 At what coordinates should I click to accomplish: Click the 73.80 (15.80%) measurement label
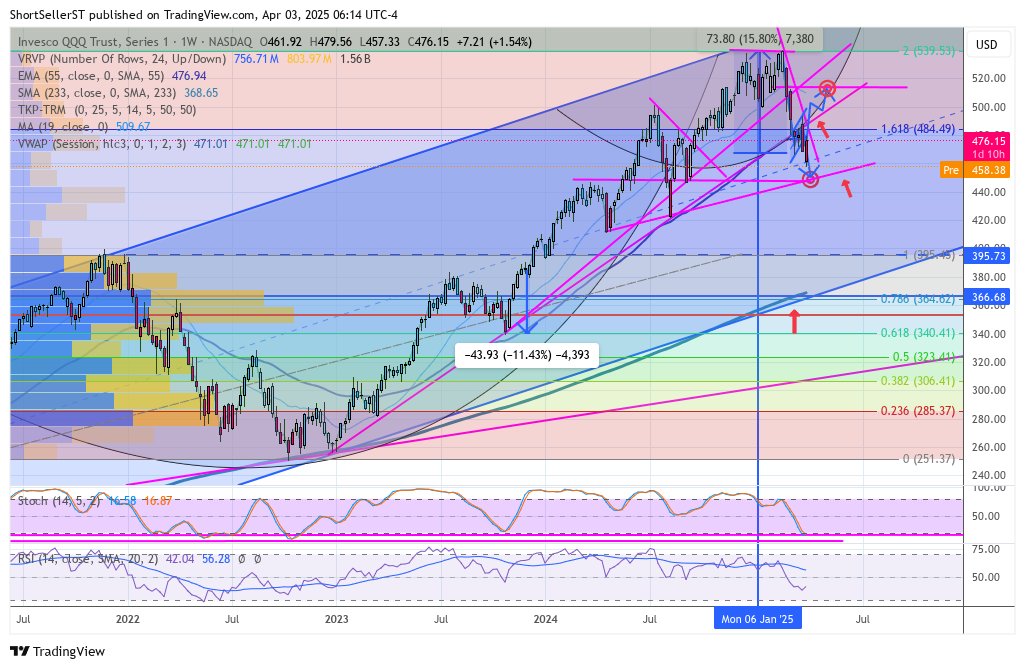pyautogui.click(x=760, y=39)
